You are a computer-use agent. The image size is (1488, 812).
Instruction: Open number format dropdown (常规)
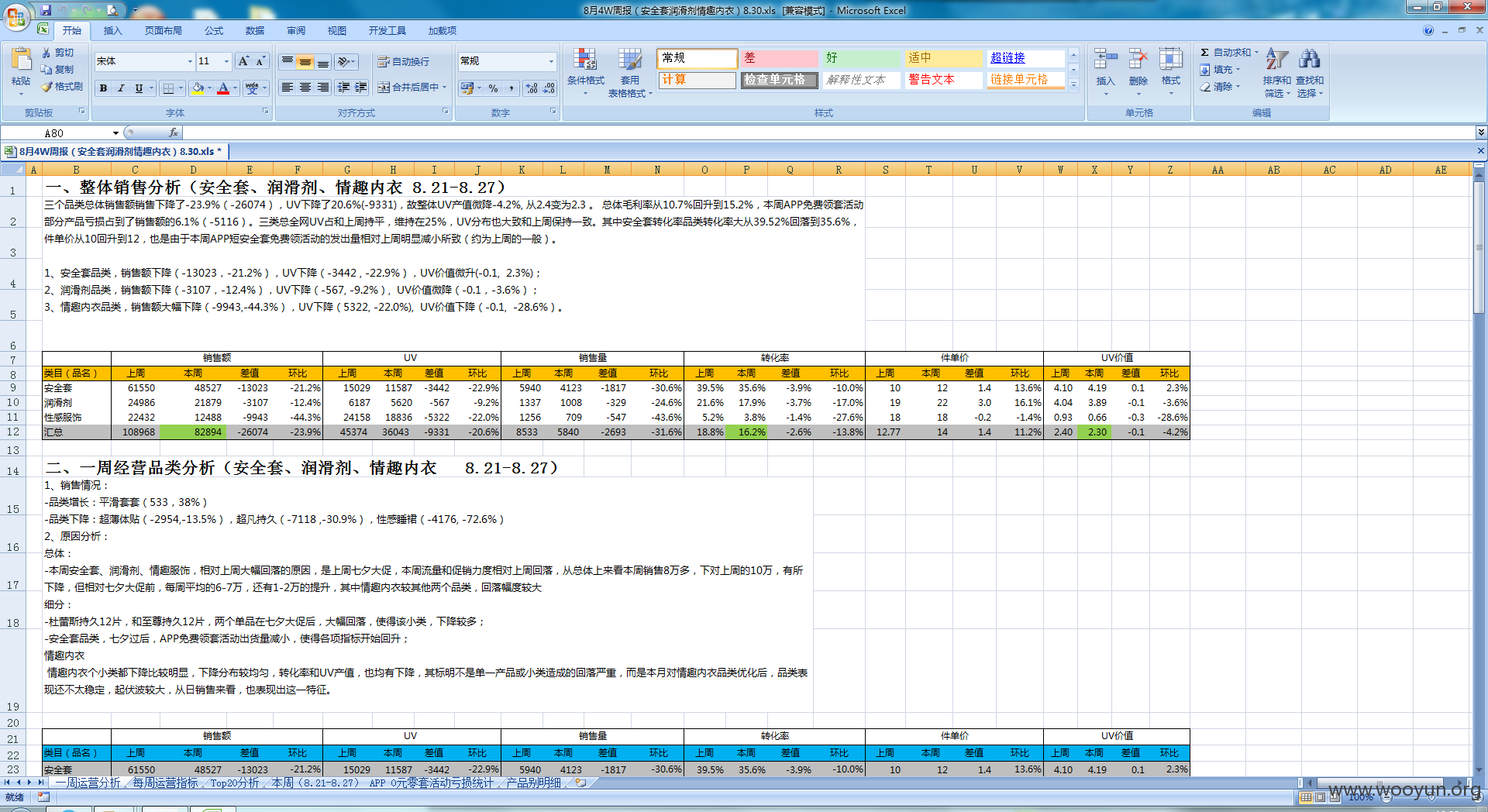click(551, 61)
